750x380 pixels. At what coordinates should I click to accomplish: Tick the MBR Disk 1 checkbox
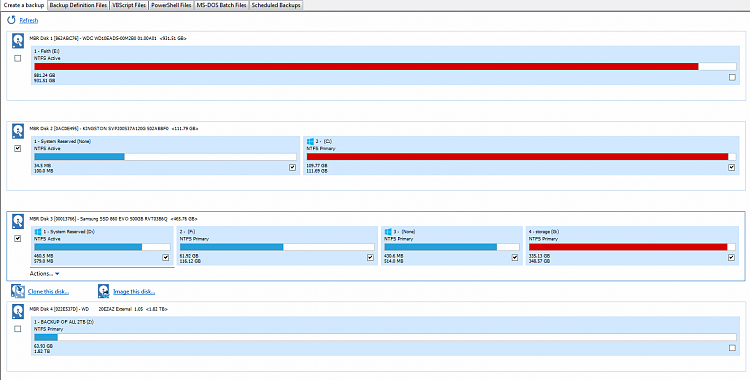pos(18,58)
